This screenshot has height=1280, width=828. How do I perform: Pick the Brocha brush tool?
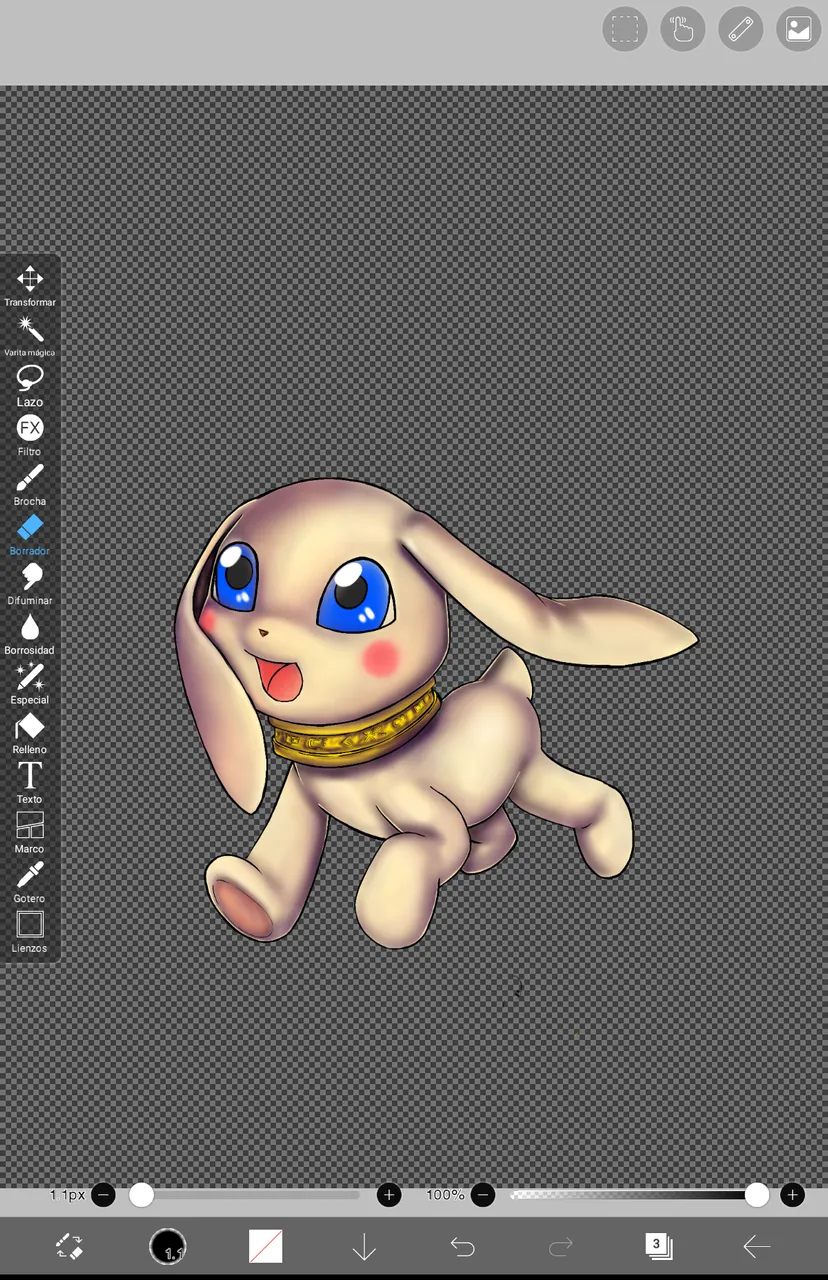30,485
